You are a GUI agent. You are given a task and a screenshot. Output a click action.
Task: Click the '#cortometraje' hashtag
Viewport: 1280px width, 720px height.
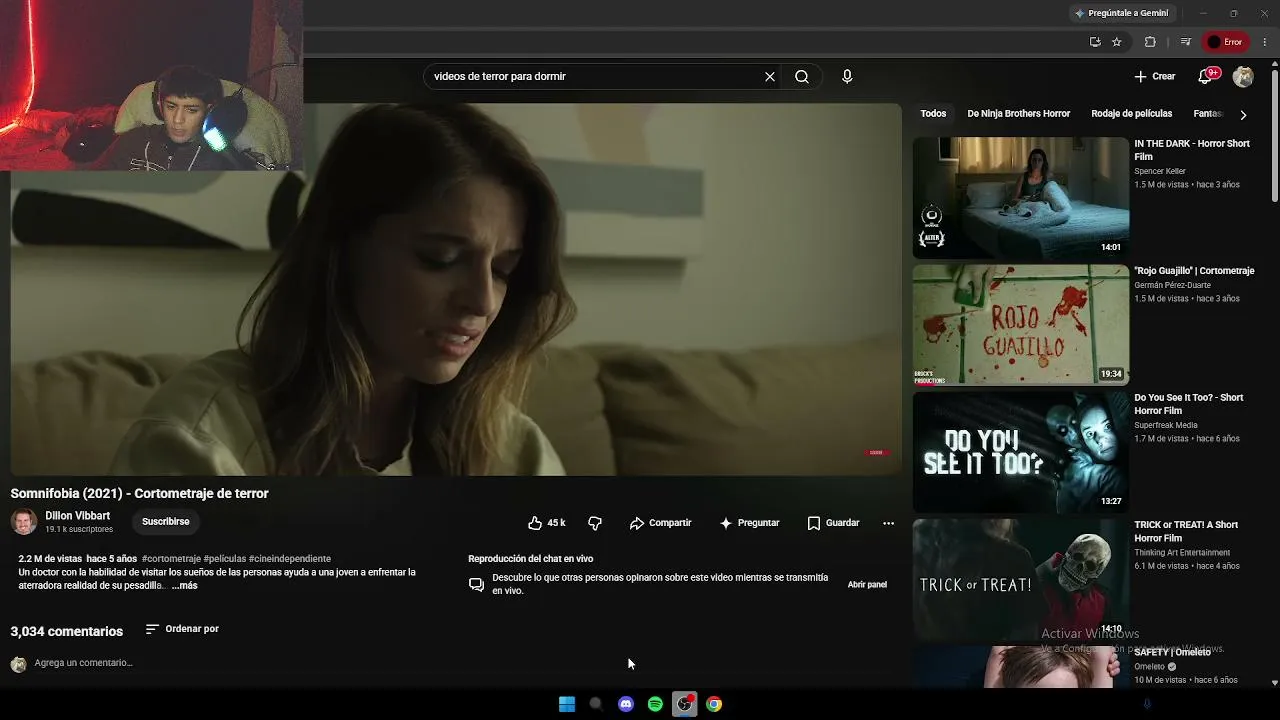[171, 559]
